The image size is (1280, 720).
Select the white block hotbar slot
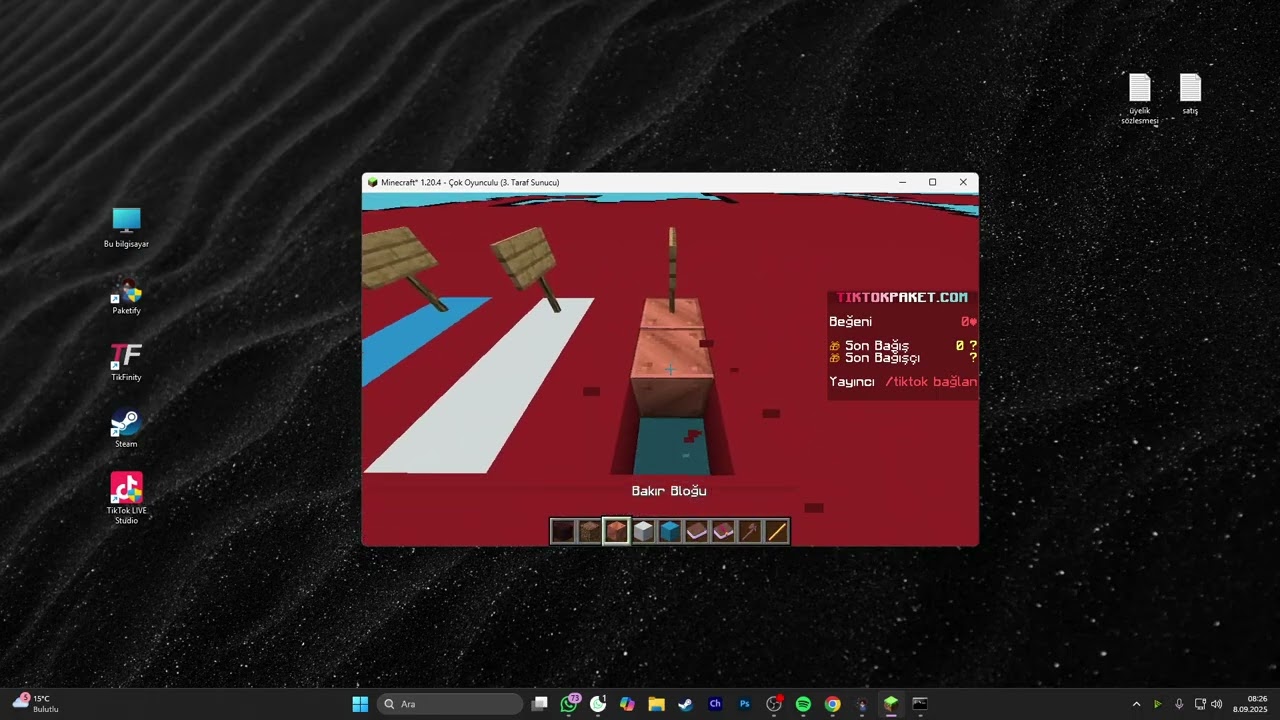coord(643,531)
